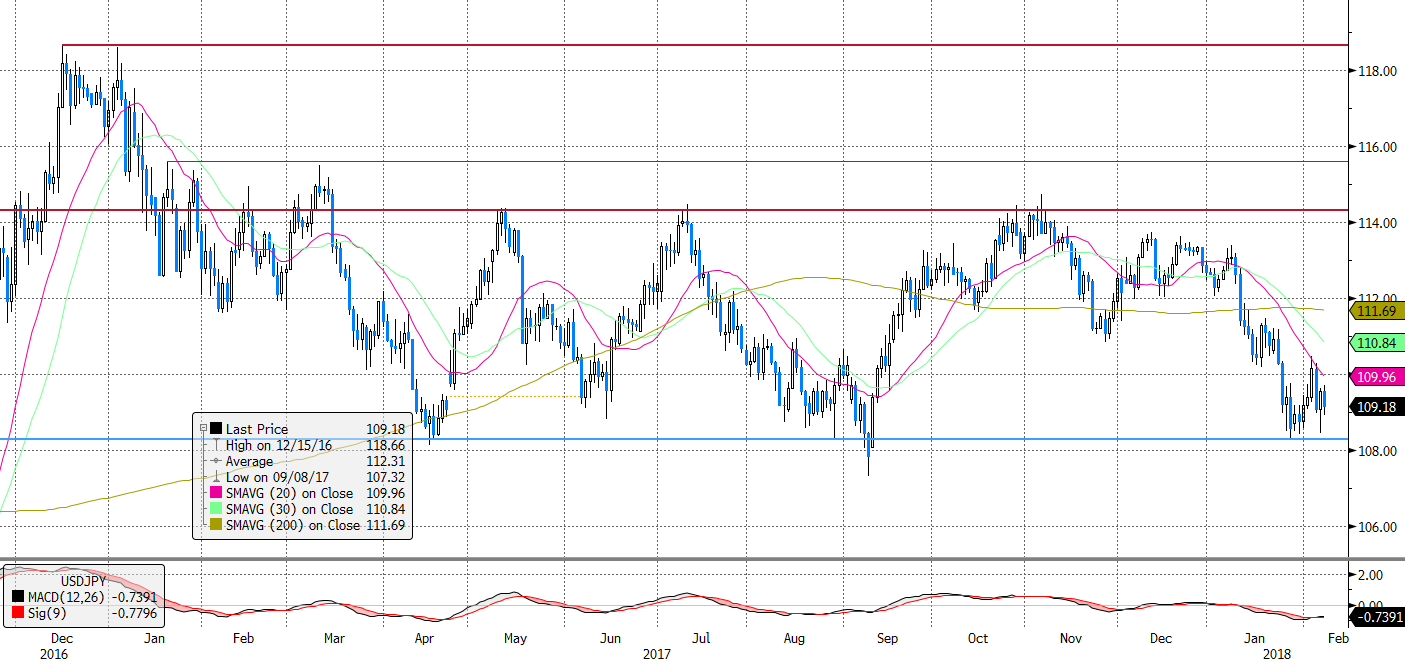Click the pink 109.96 axis price tag
This screenshot has width=1405, height=664.
(1378, 377)
